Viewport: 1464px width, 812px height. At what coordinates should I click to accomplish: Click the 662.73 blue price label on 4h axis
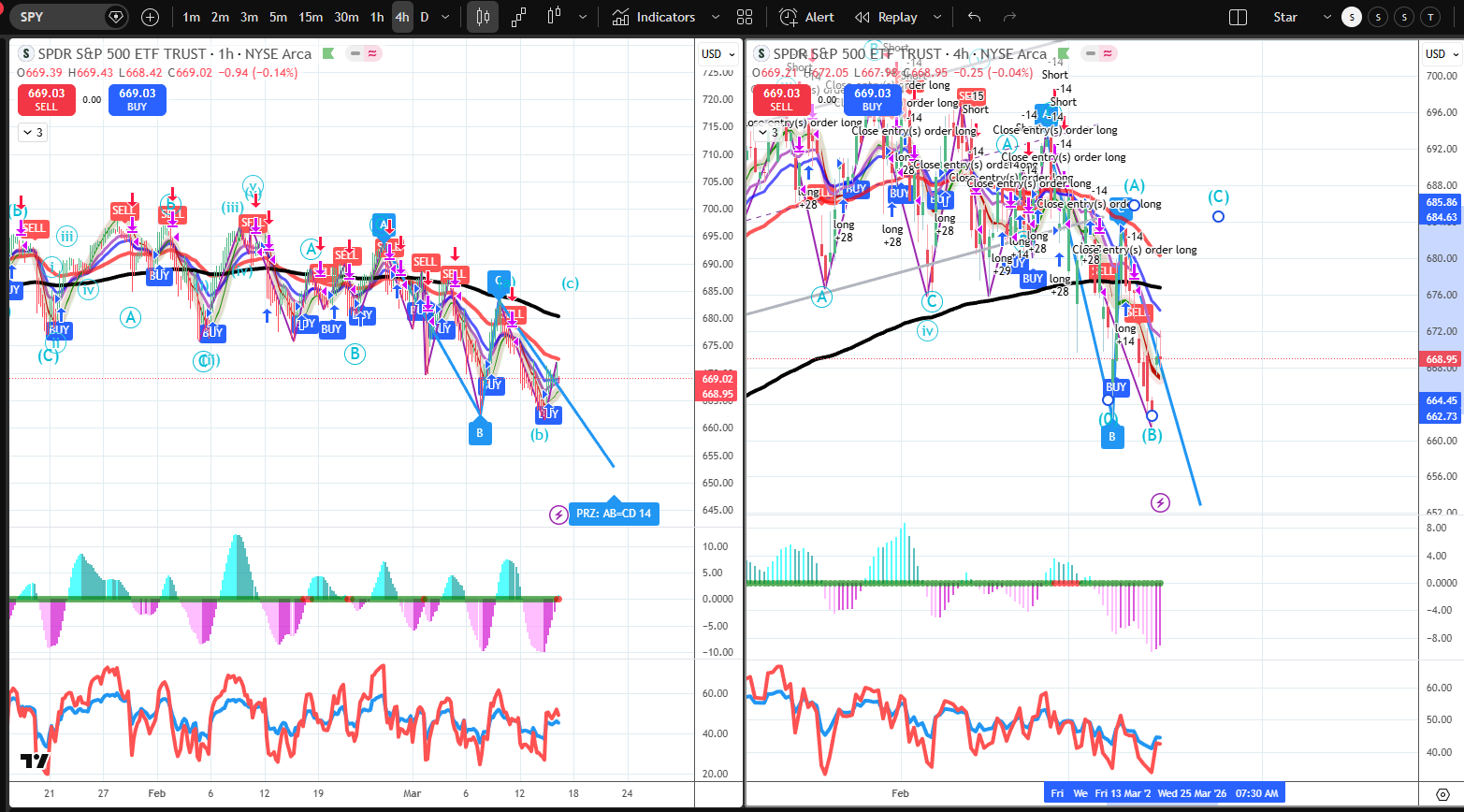1441,416
